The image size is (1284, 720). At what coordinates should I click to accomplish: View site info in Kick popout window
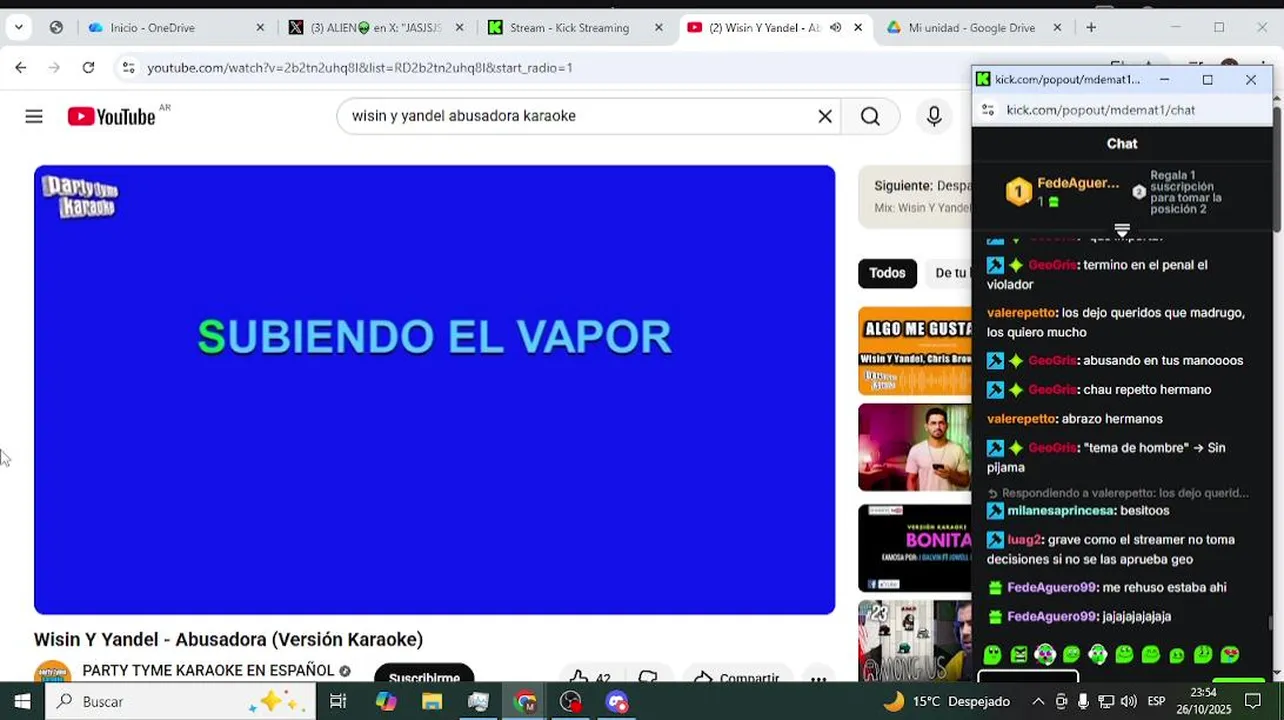tap(988, 110)
